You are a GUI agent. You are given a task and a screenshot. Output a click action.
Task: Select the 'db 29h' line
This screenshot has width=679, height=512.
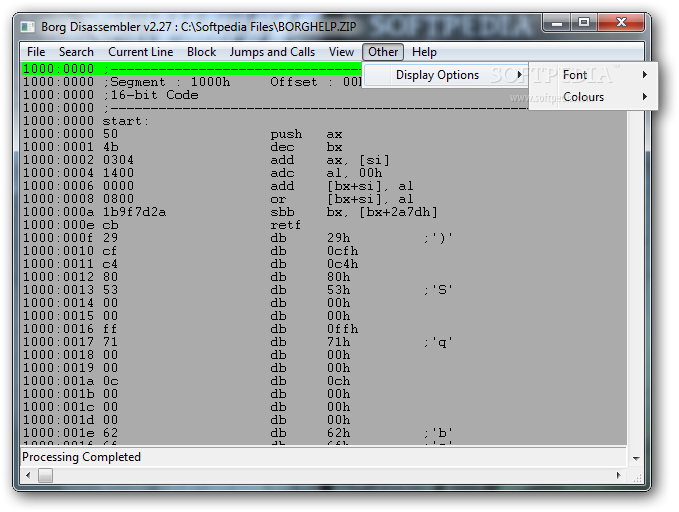324,238
